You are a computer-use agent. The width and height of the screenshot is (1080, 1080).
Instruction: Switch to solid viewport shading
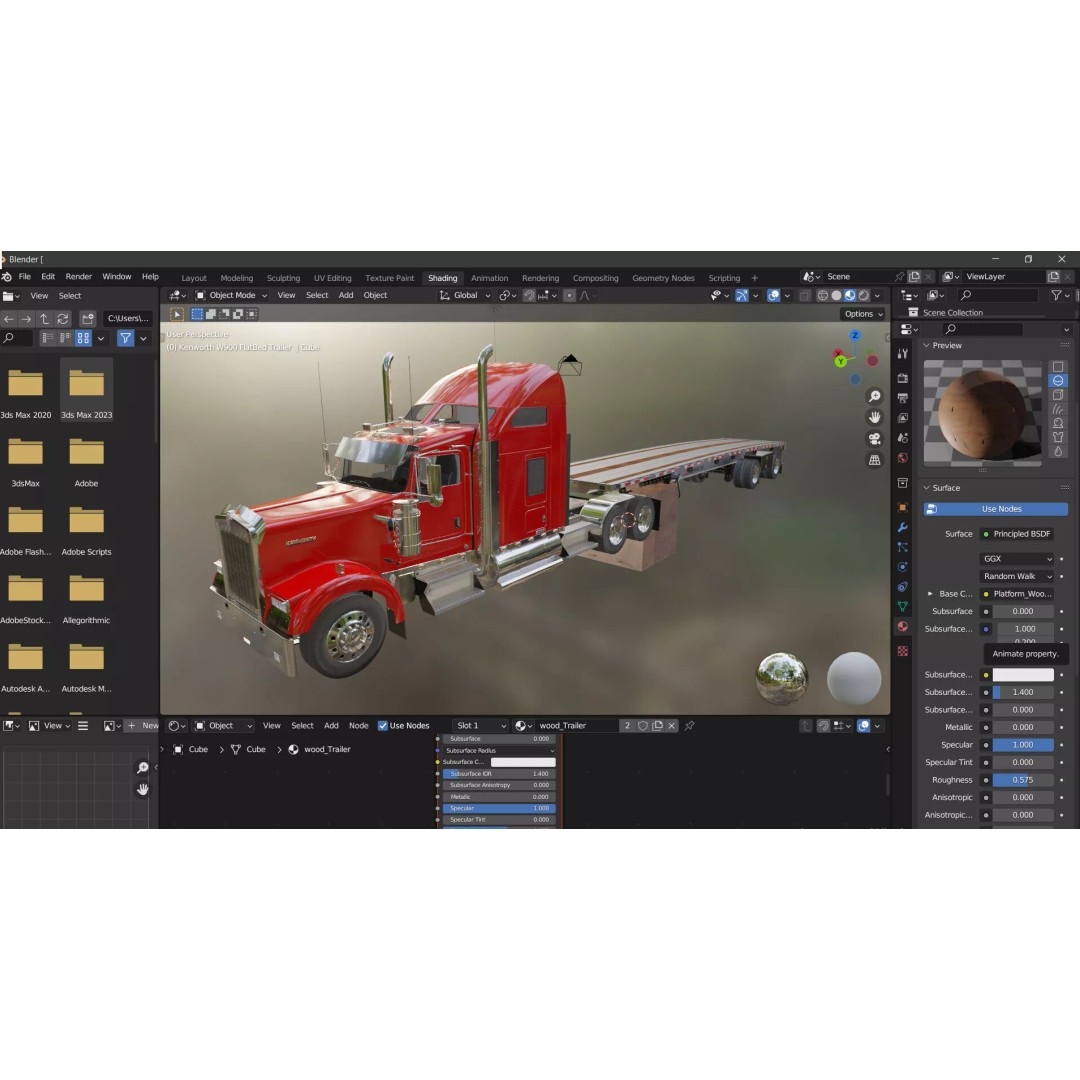(x=836, y=295)
